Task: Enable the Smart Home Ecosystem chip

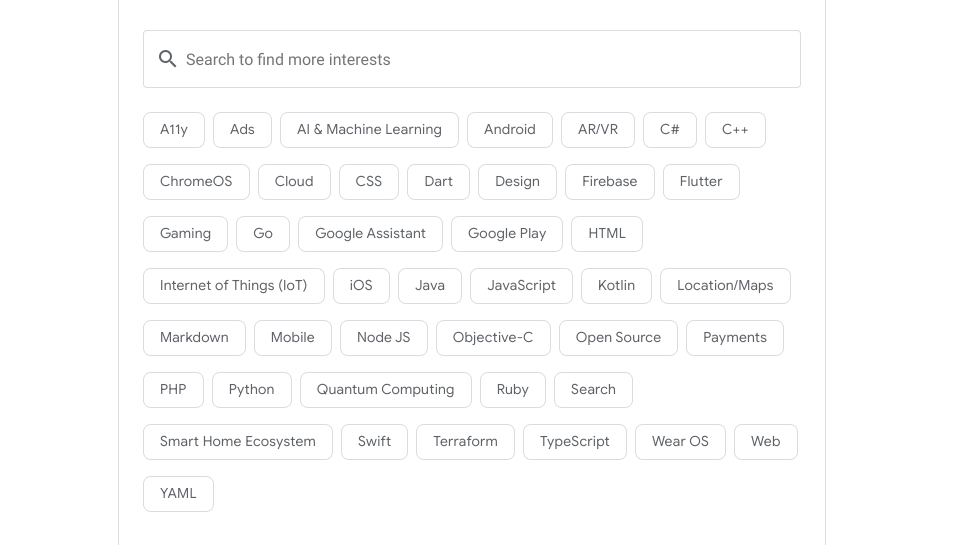Action: [x=238, y=442]
